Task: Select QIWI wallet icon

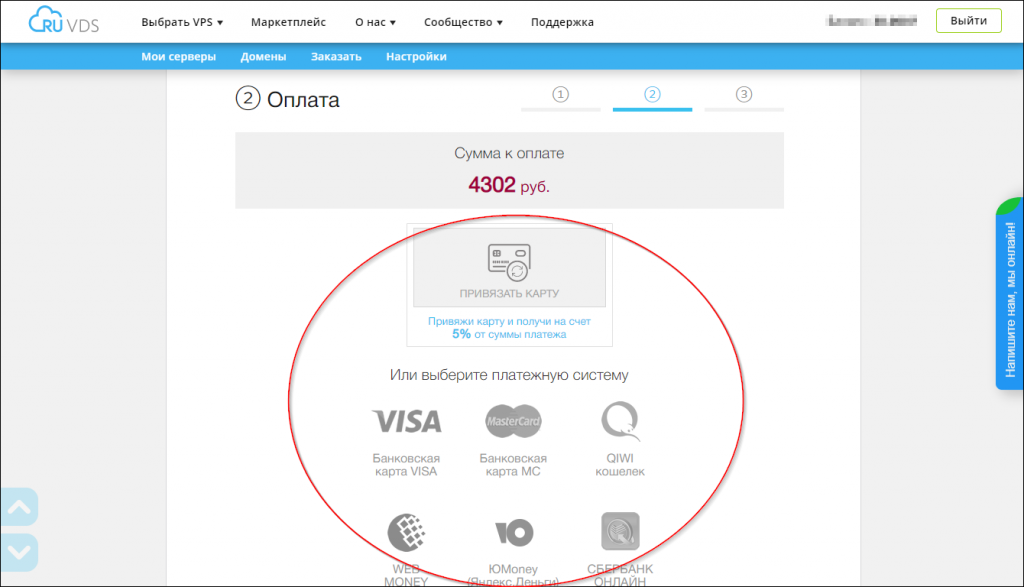Action: pyautogui.click(x=620, y=421)
